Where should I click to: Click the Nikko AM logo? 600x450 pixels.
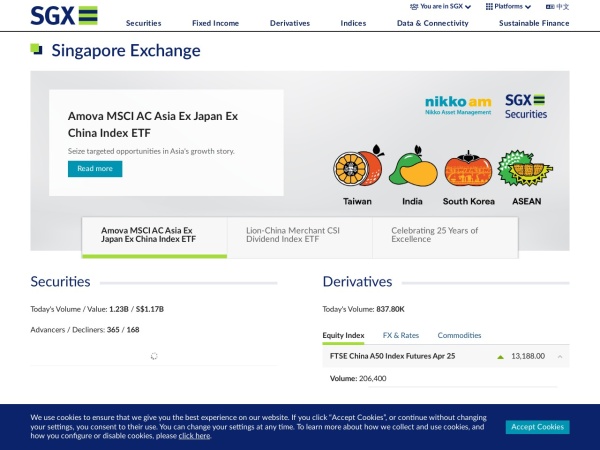click(458, 105)
